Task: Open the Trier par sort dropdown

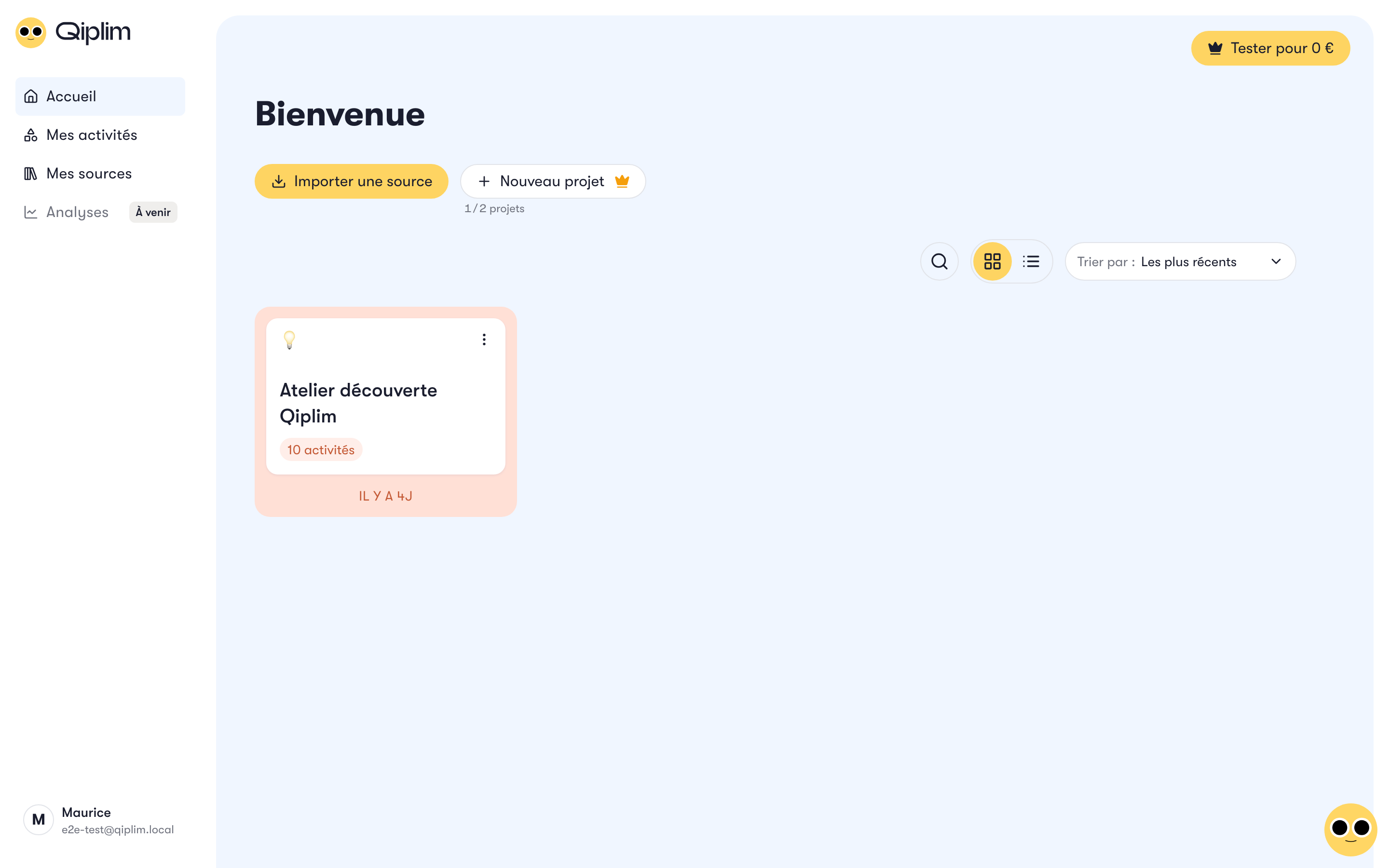Action: 1180,262
